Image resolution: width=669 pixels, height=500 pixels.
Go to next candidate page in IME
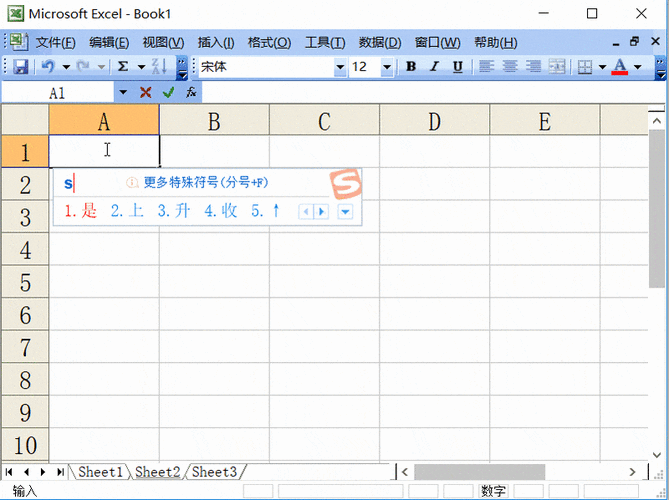321,211
